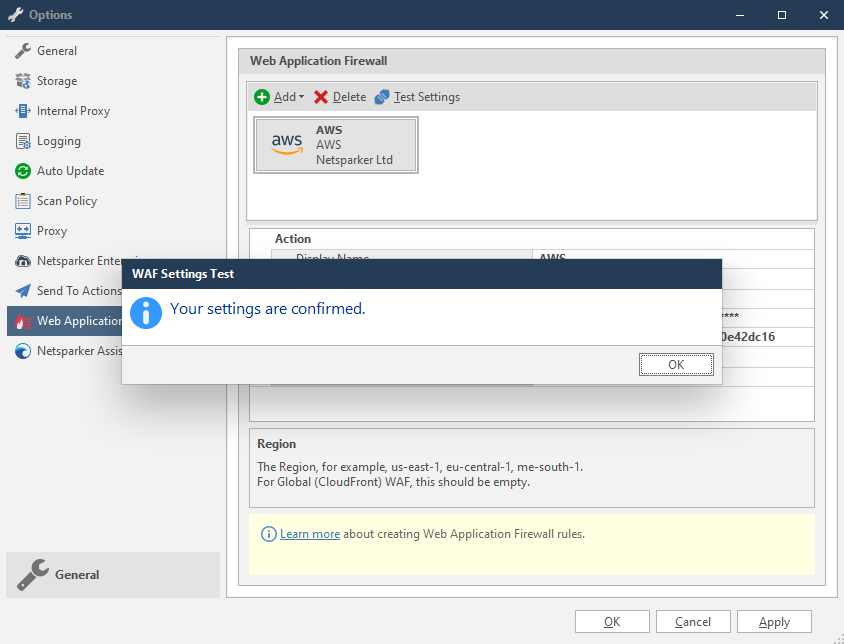Click the Proxy settings monitor icon

tap(21, 230)
